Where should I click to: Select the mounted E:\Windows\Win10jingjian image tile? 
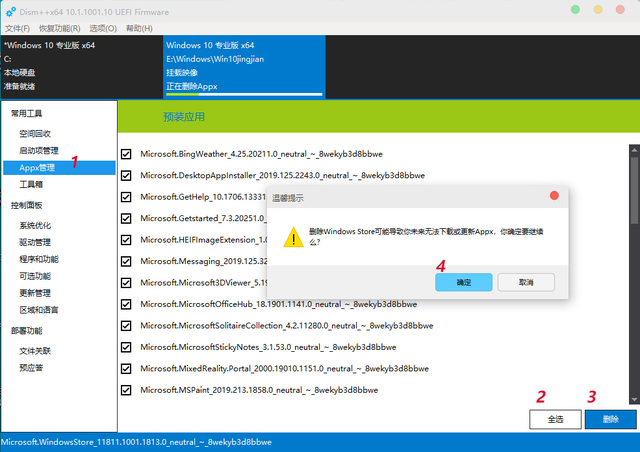click(244, 67)
